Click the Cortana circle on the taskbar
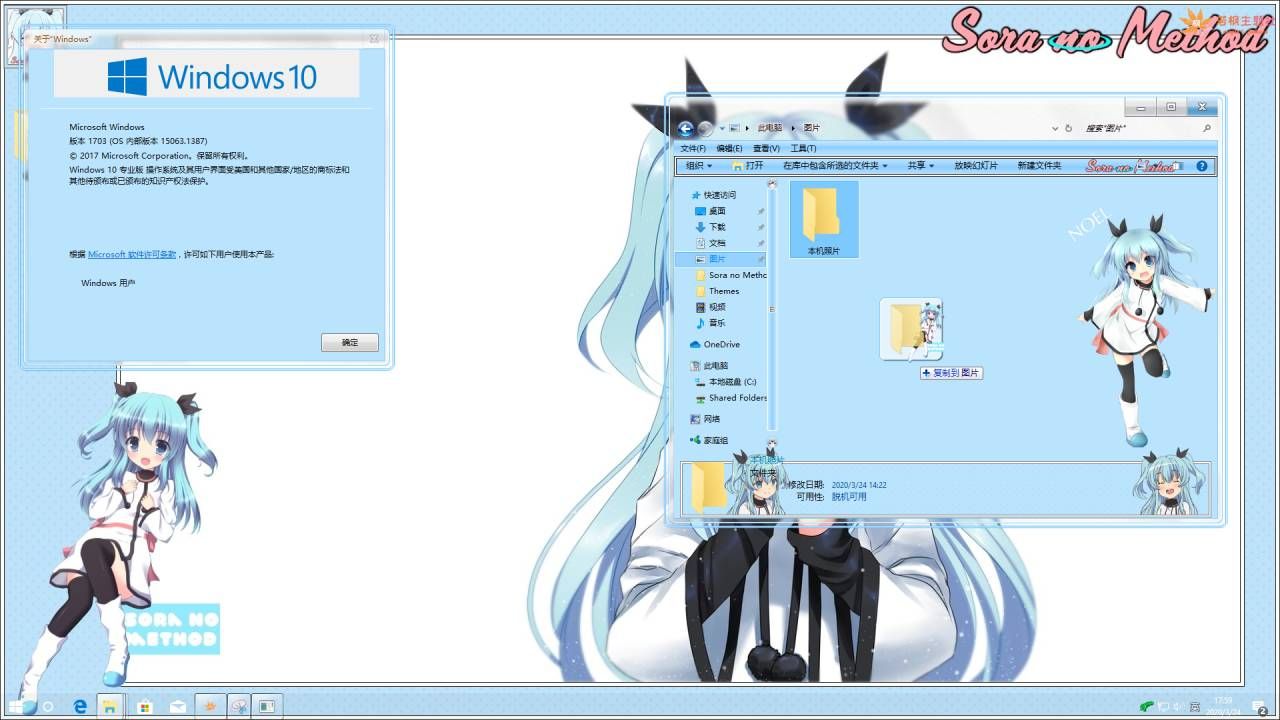Screen dimensions: 1280x720 47,706
